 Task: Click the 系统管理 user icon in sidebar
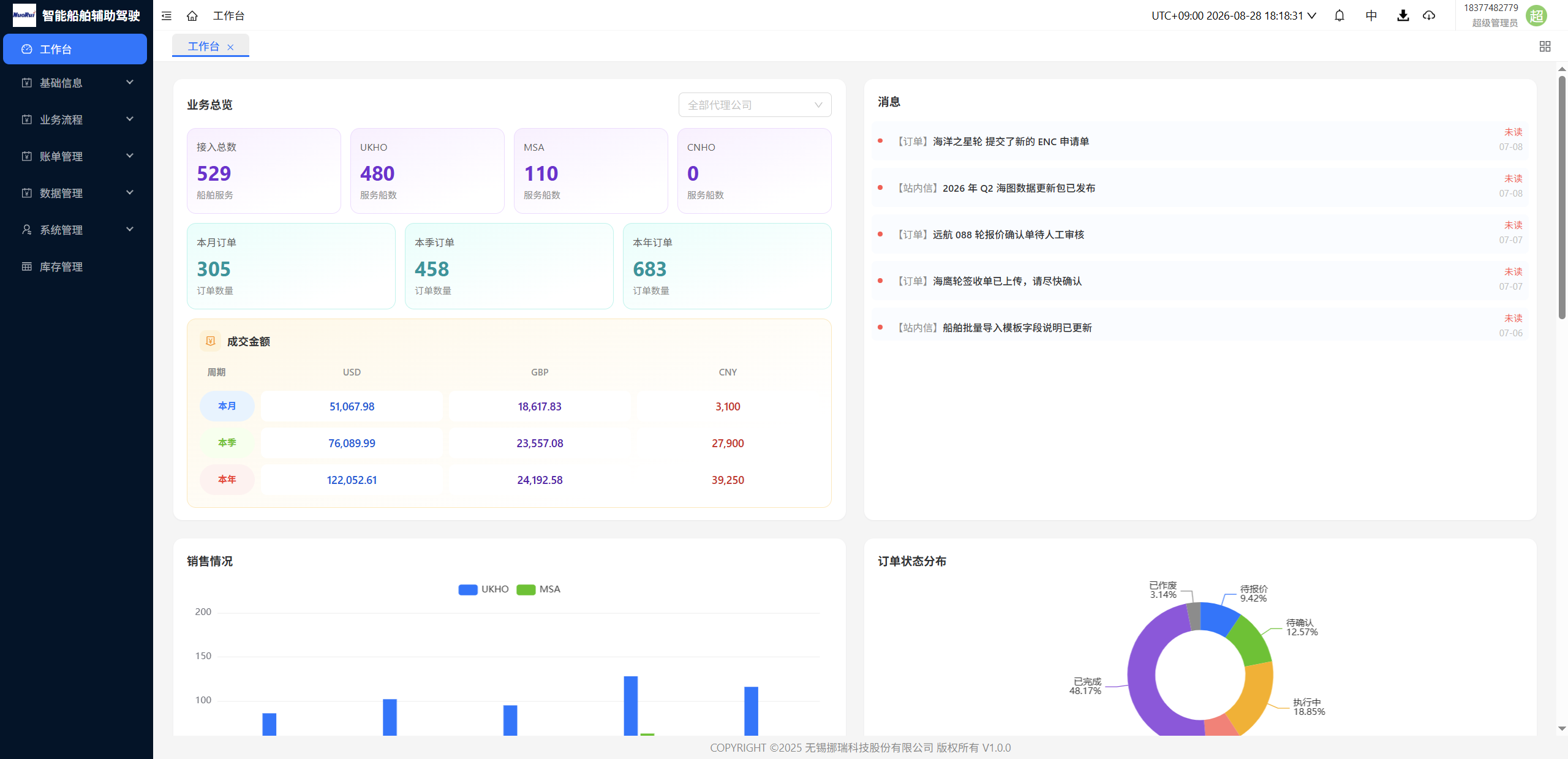[27, 230]
